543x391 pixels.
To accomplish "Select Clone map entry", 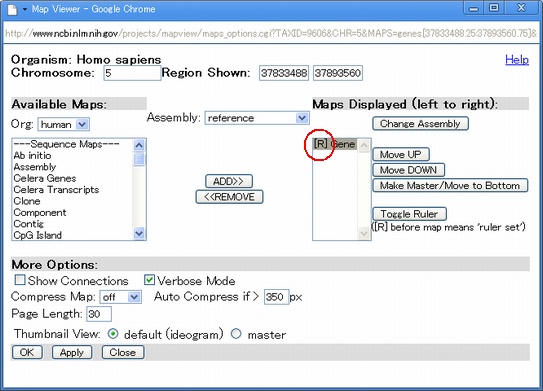I will (x=72, y=201).
